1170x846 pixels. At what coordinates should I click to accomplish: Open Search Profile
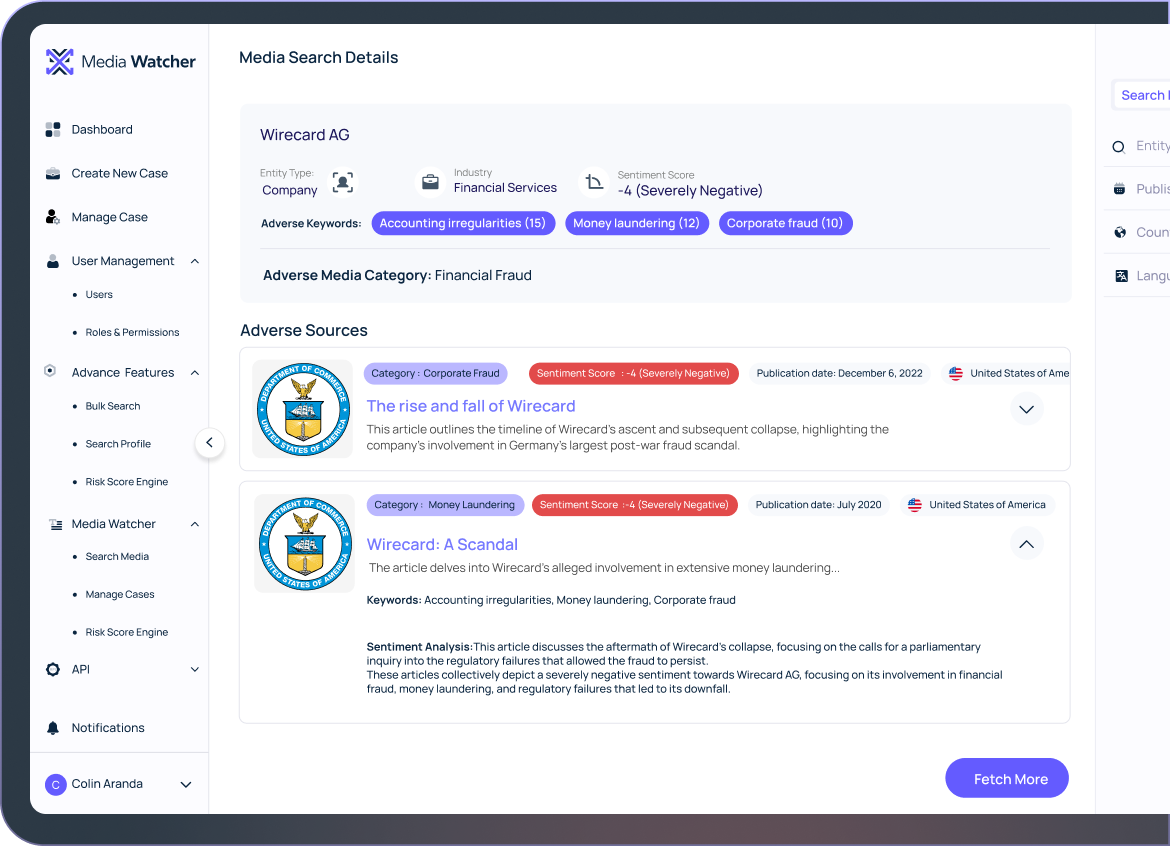pos(118,444)
